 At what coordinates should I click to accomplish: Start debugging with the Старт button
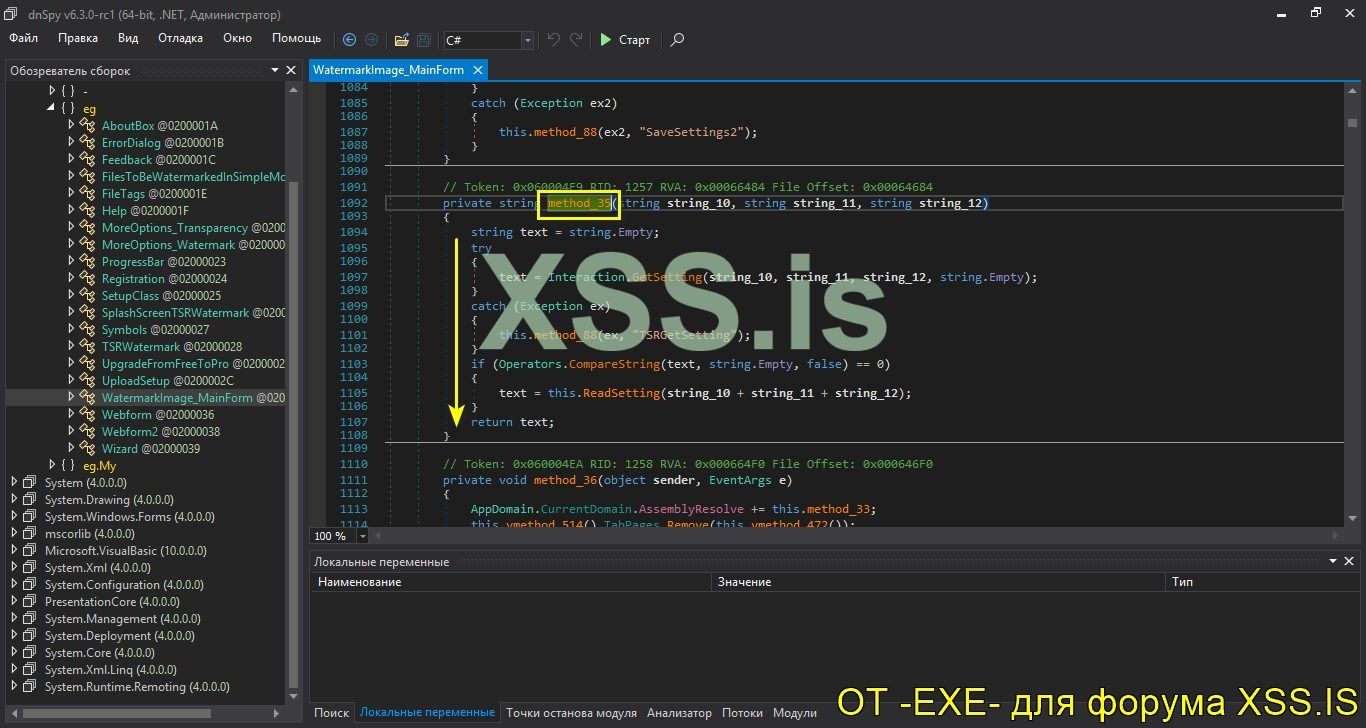pos(624,40)
